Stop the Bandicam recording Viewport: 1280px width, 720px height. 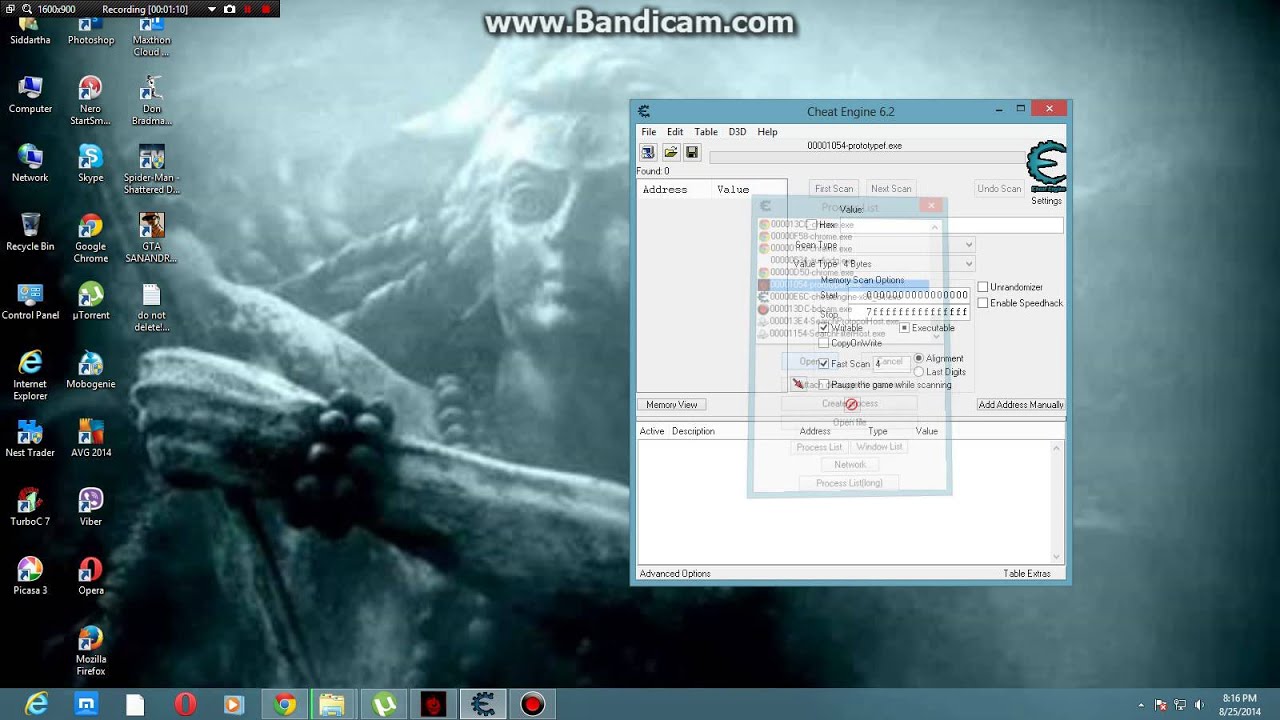point(266,9)
